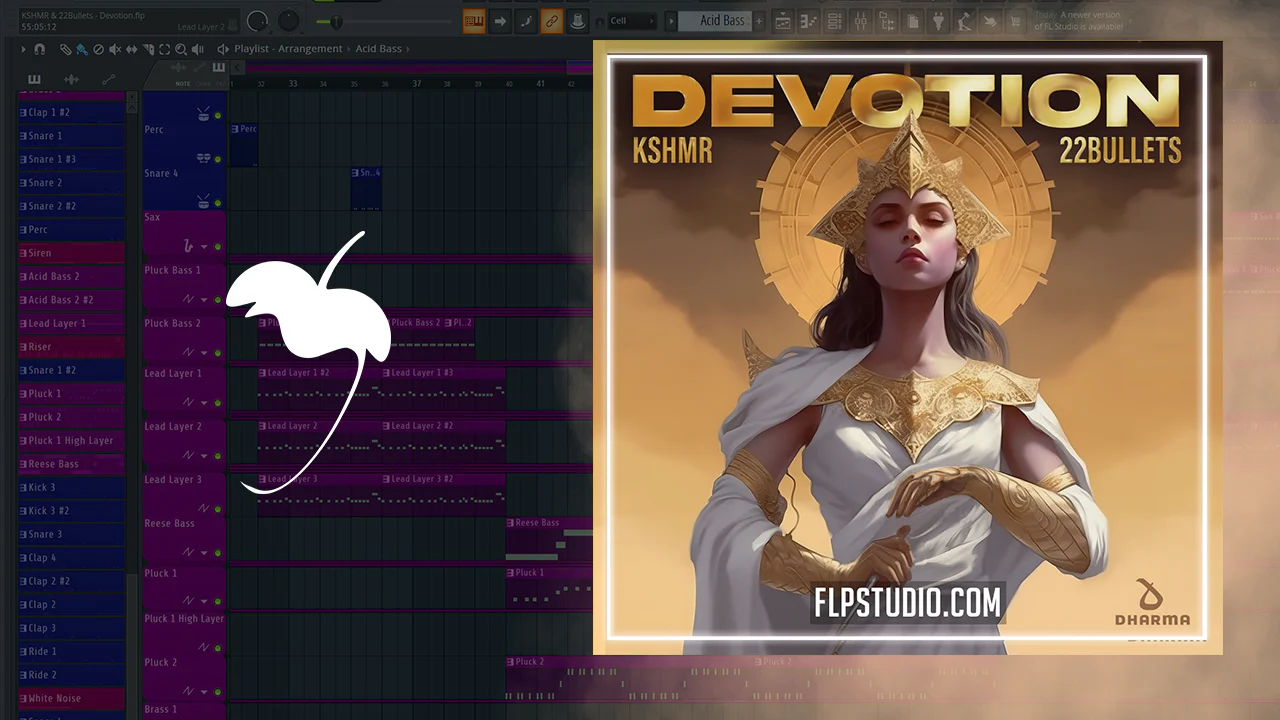Expand the Reese Bass track dropdown arrow
1280x720 pixels.
(x=205, y=552)
